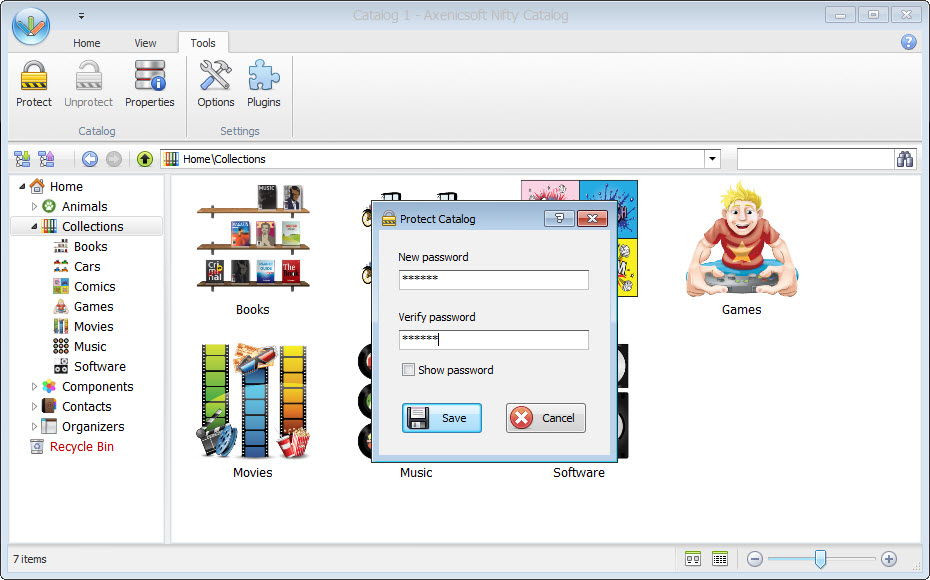Click the Software label under thumbnail

(x=579, y=473)
